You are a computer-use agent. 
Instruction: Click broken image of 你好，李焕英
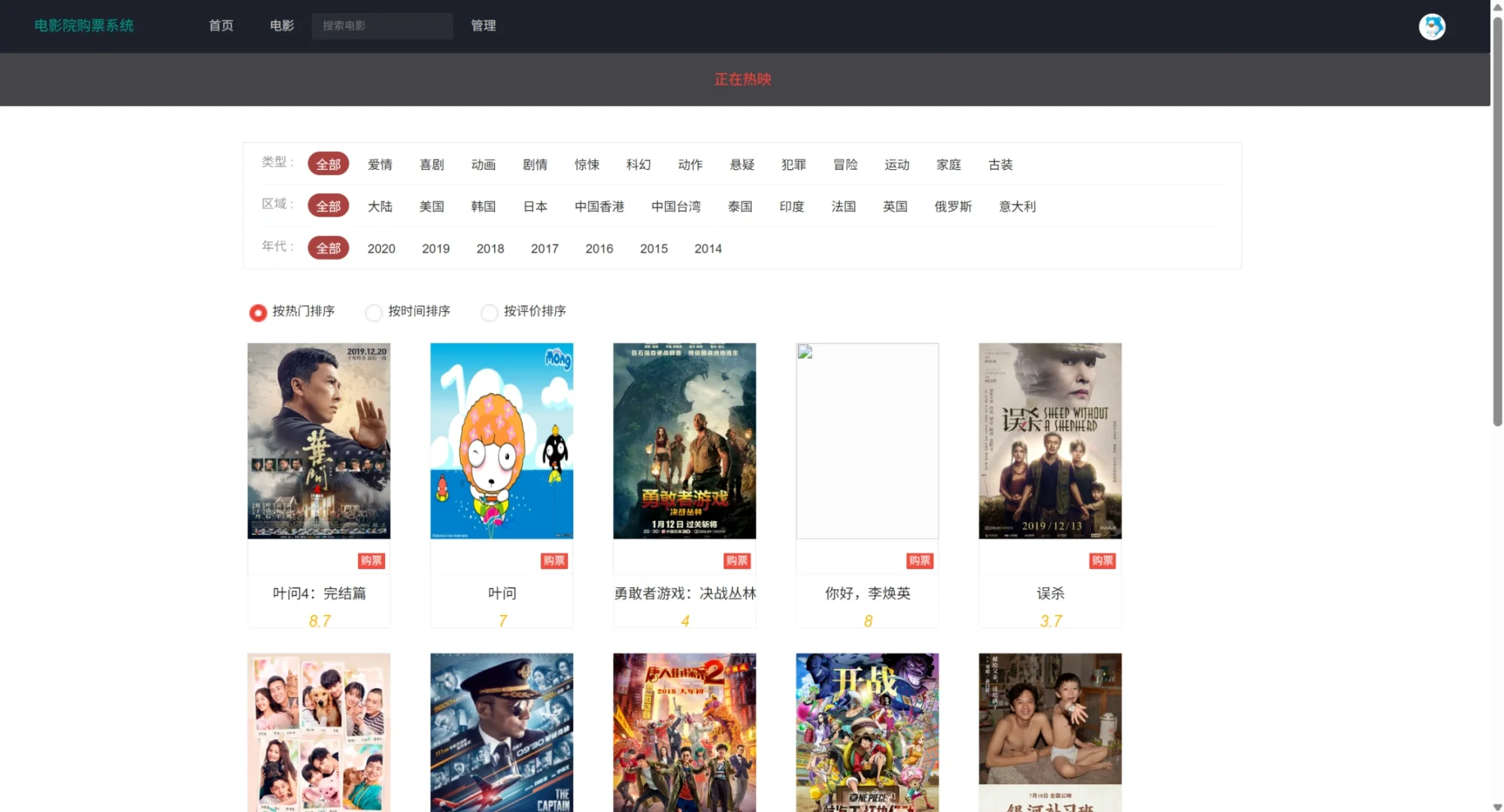click(867, 441)
